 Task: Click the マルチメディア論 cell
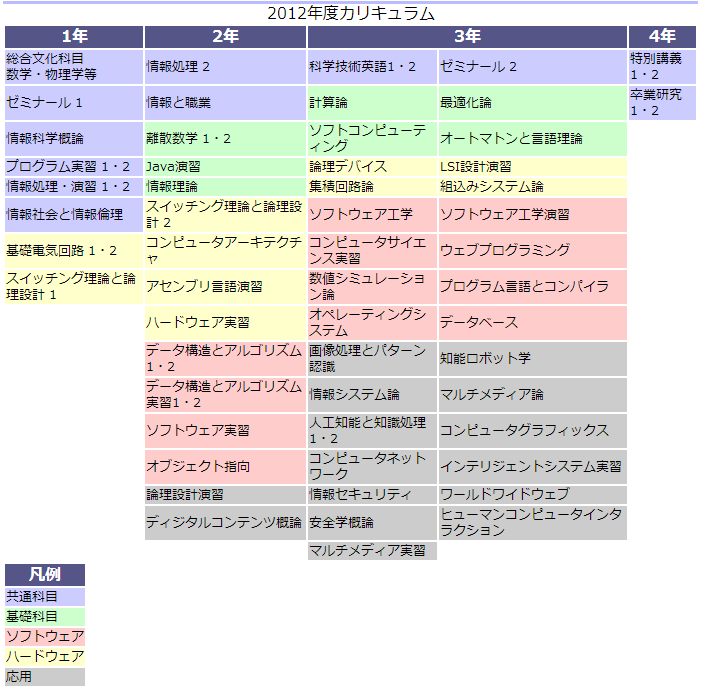(x=533, y=395)
